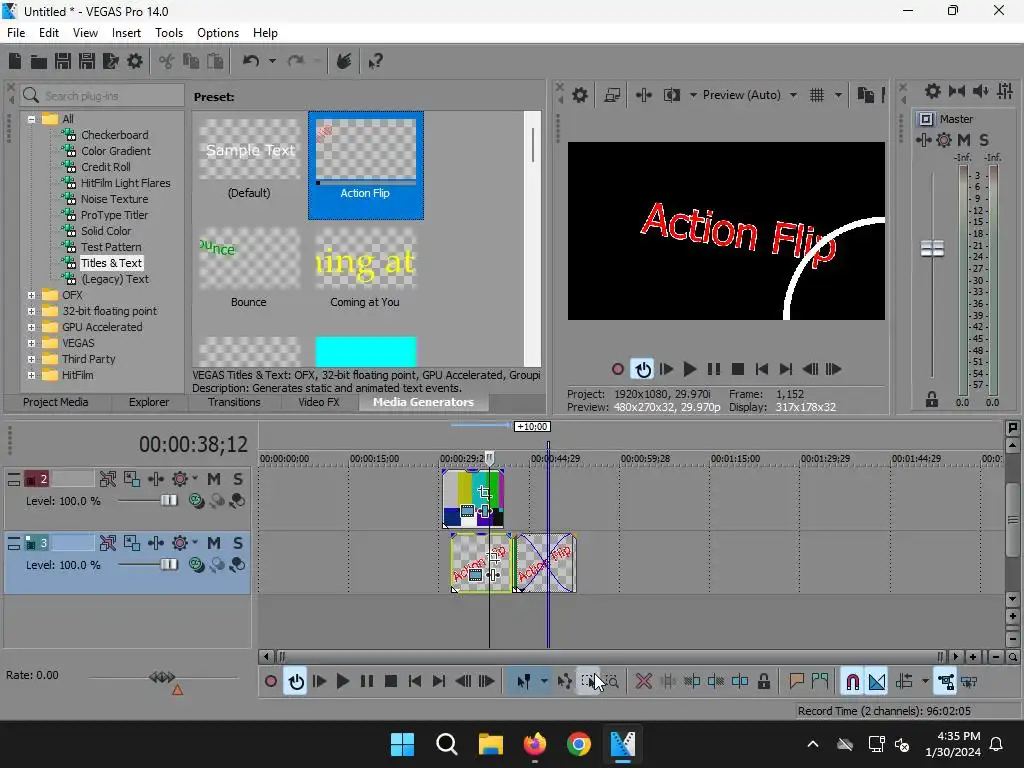Screen dimensions: 1024x768
Task: Undo the last action in the toolbar
Action: 251,61
